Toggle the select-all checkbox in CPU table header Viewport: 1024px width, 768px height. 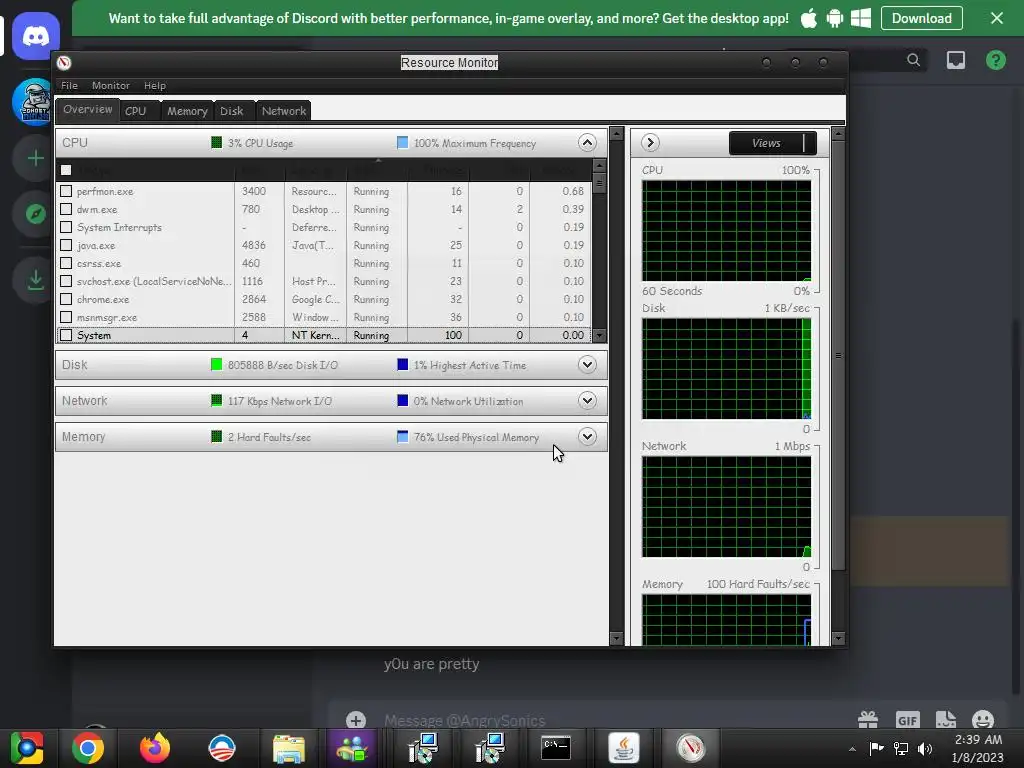(x=66, y=170)
